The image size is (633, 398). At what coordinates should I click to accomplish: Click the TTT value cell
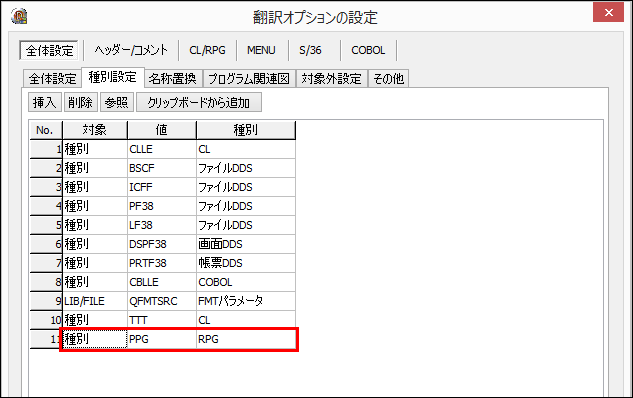coord(162,320)
